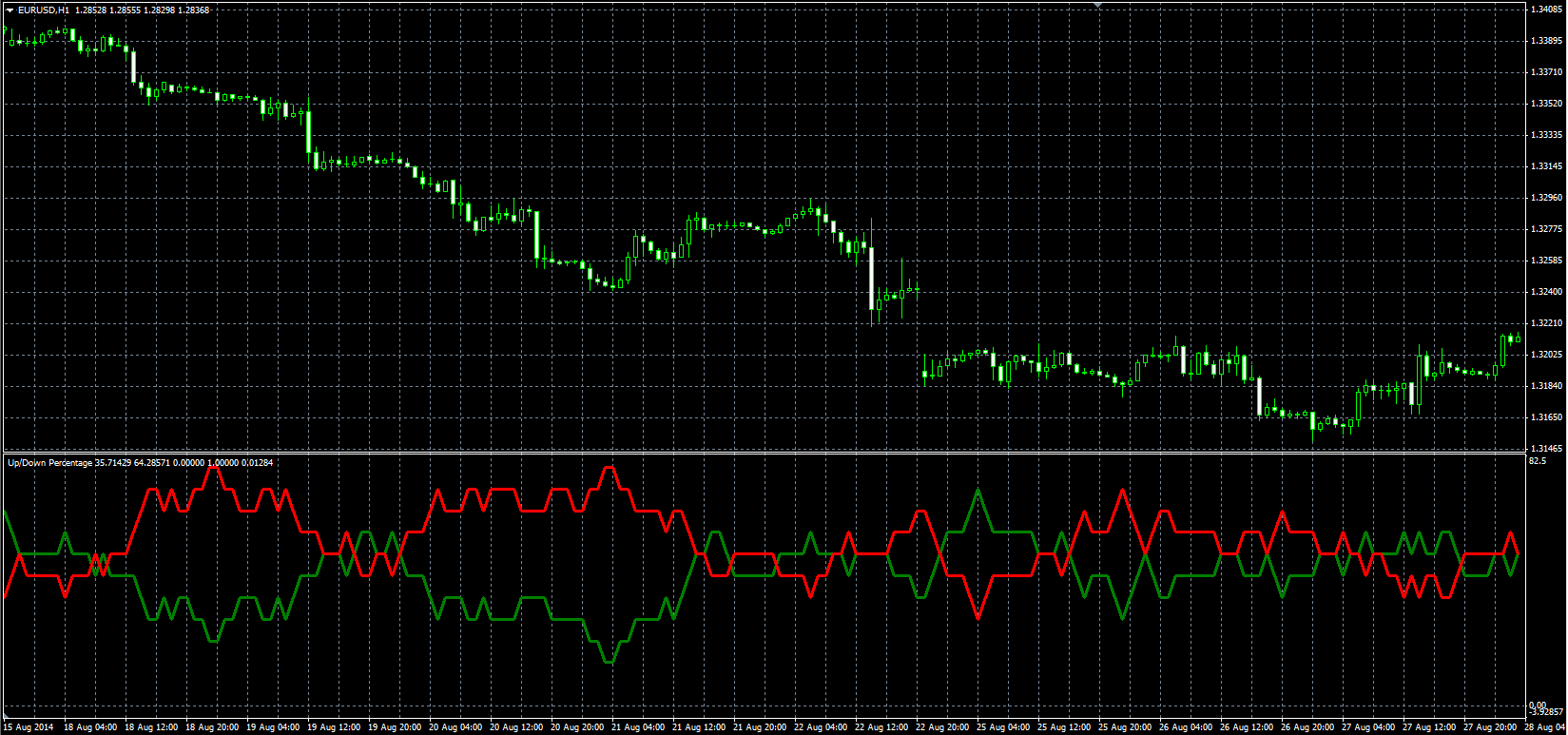Click the 20 Aug 20:00 time label
The width and height of the screenshot is (1568, 735).
[x=577, y=727]
